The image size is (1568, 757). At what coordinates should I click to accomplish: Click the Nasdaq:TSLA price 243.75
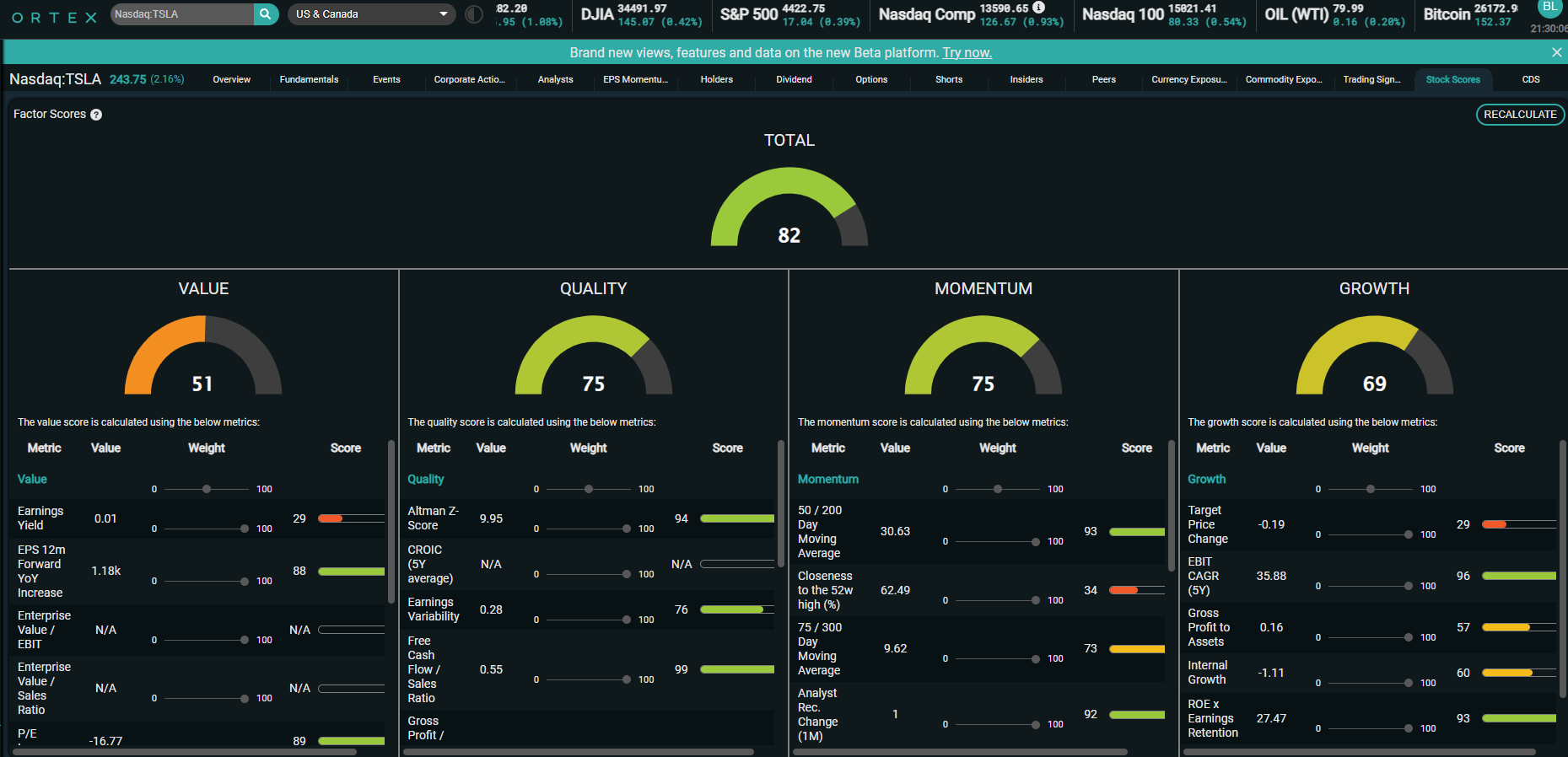pos(127,80)
